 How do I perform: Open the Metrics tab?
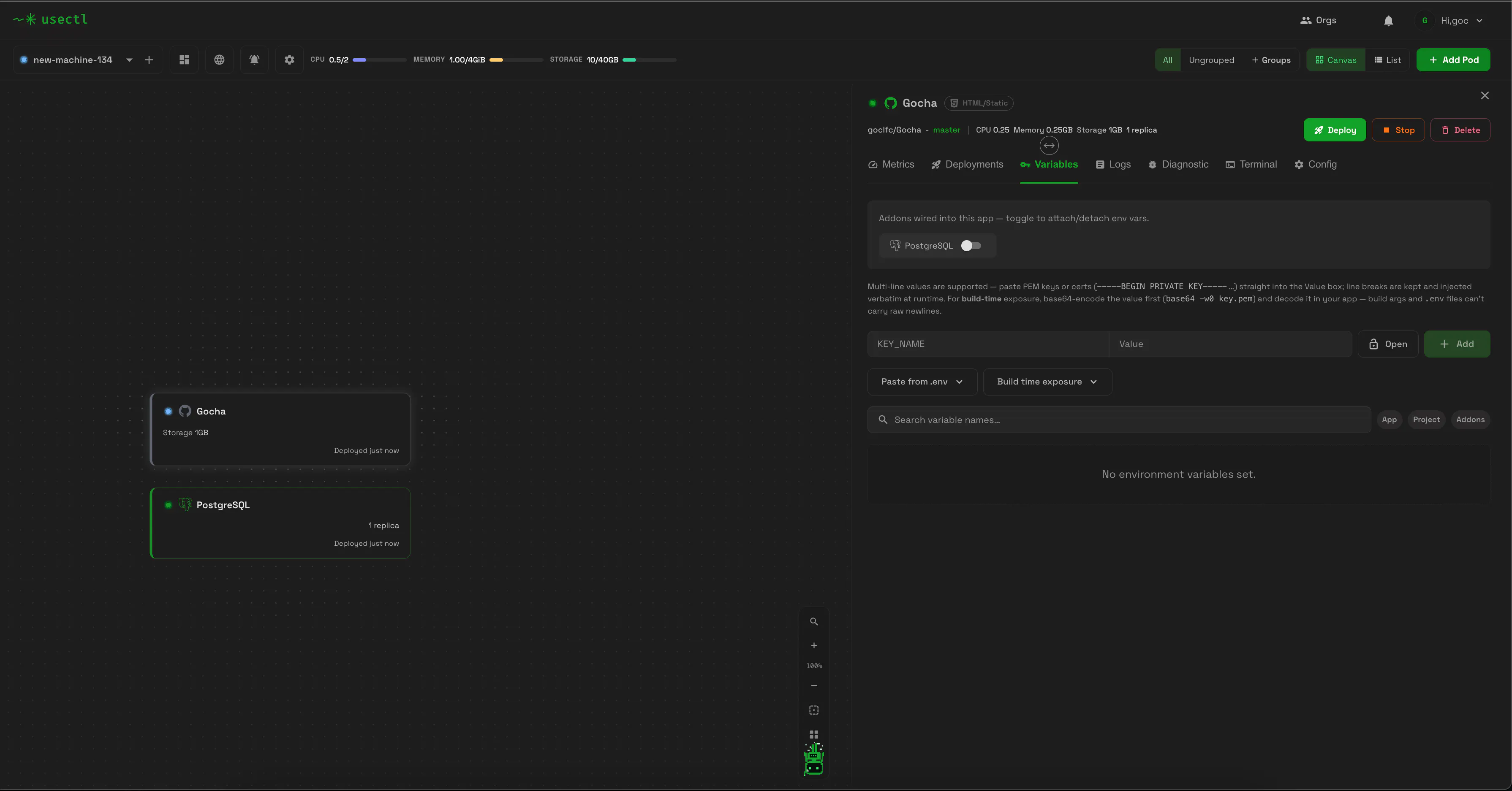coord(891,165)
